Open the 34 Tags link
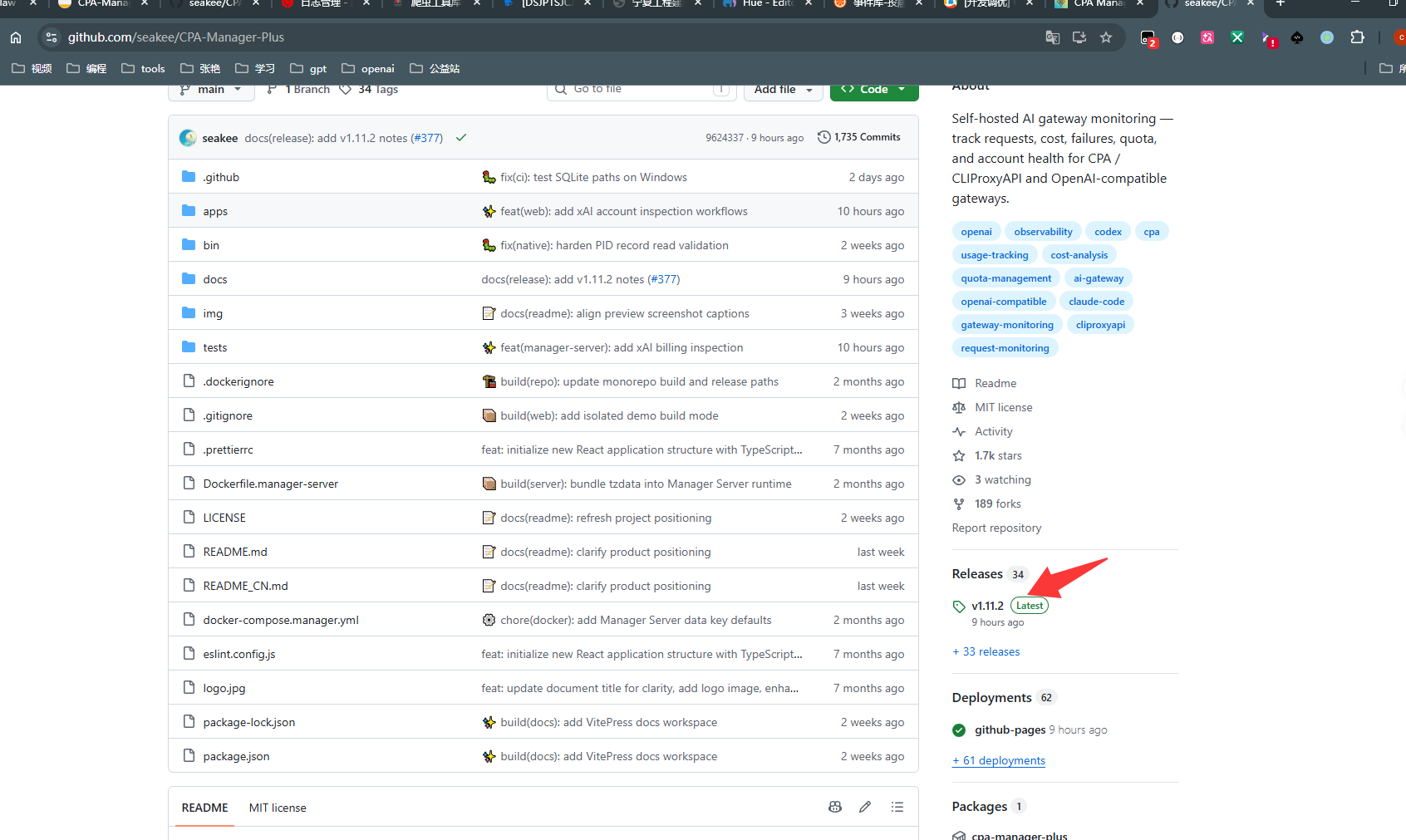Image resolution: width=1406 pixels, height=840 pixels. (x=369, y=90)
